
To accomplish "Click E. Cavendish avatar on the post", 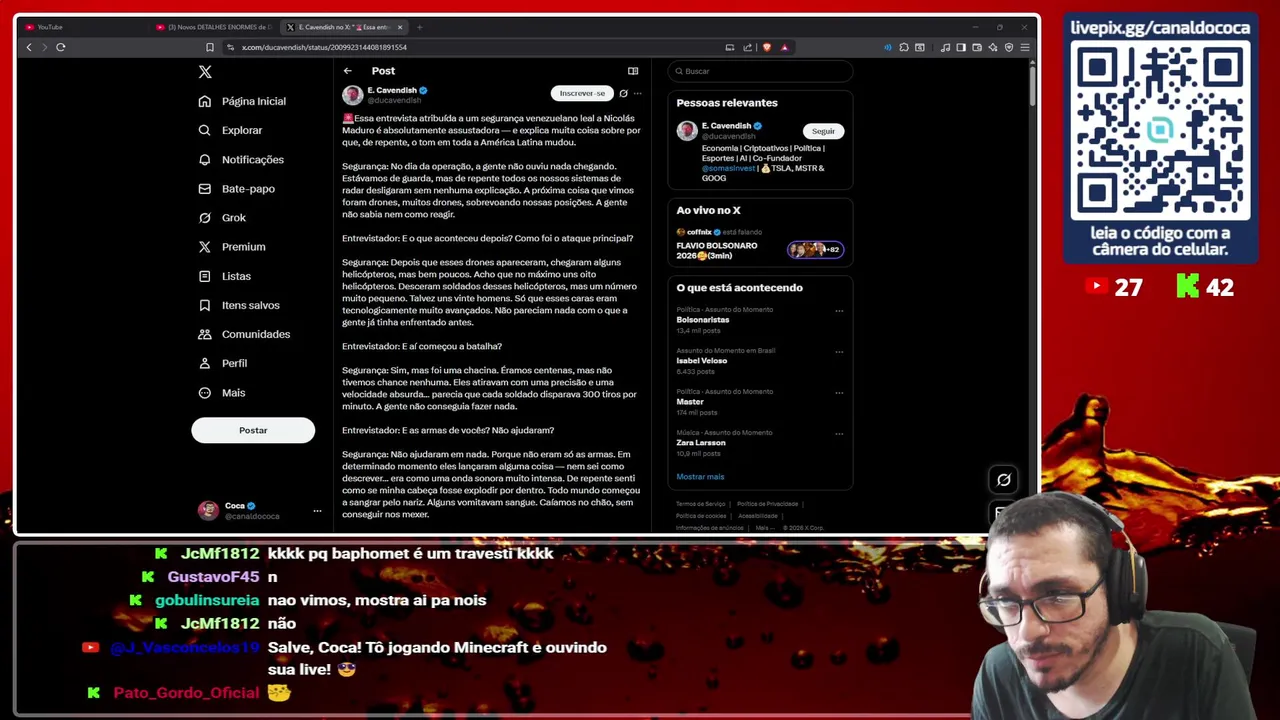I will [352, 95].
